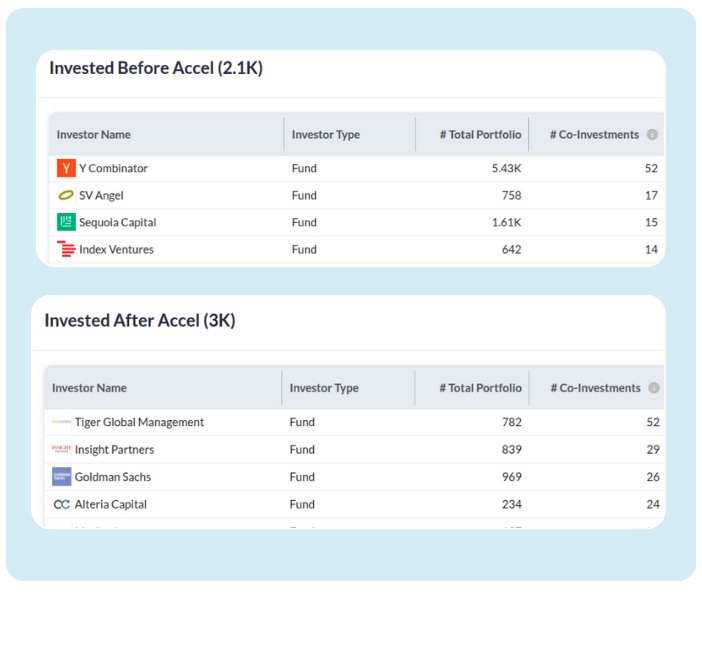
Task: Sort by Total Portfolio in Before Accel table
Action: (x=480, y=135)
